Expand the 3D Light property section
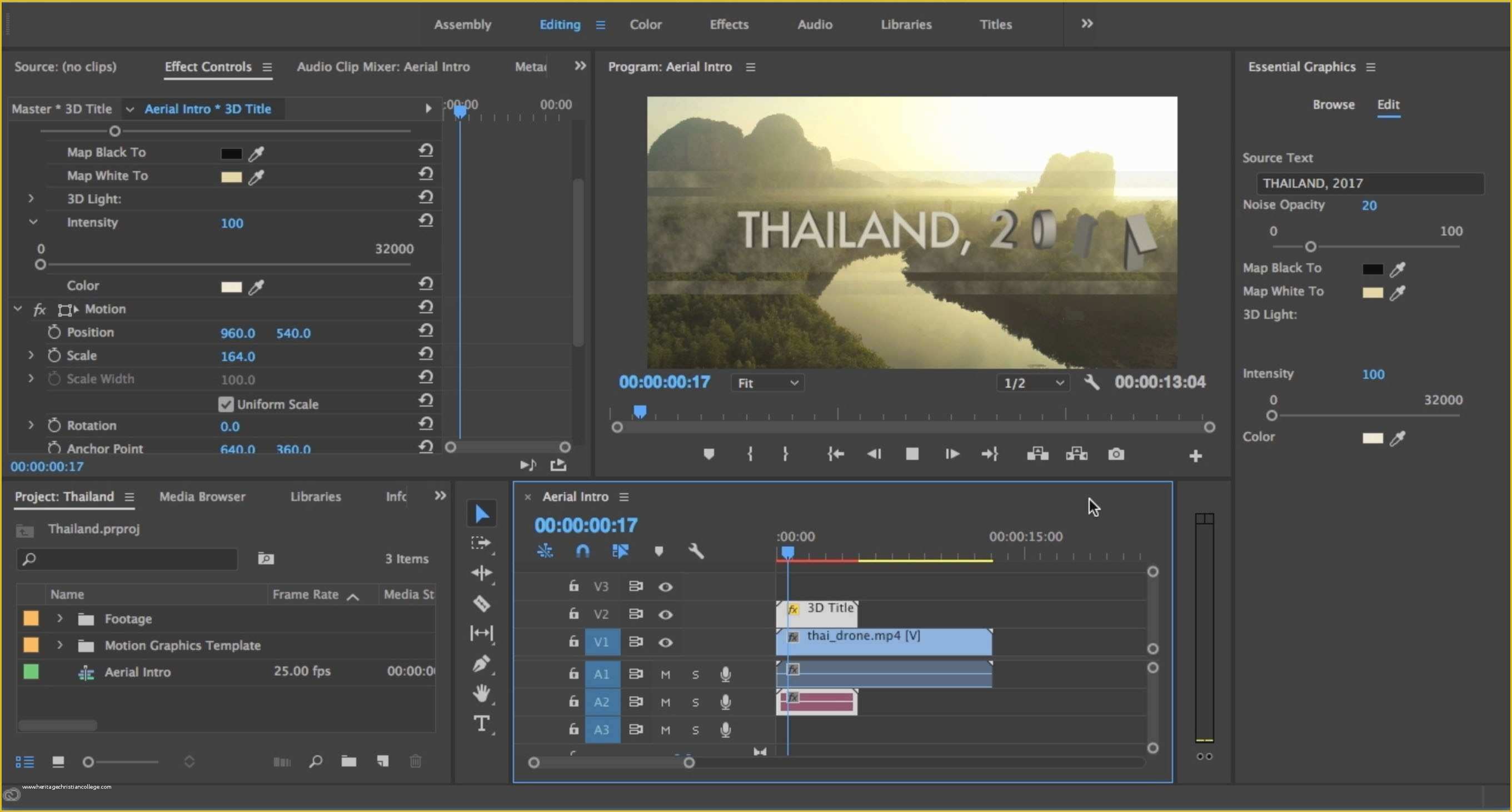This screenshot has height=812, width=1512. pyautogui.click(x=31, y=198)
